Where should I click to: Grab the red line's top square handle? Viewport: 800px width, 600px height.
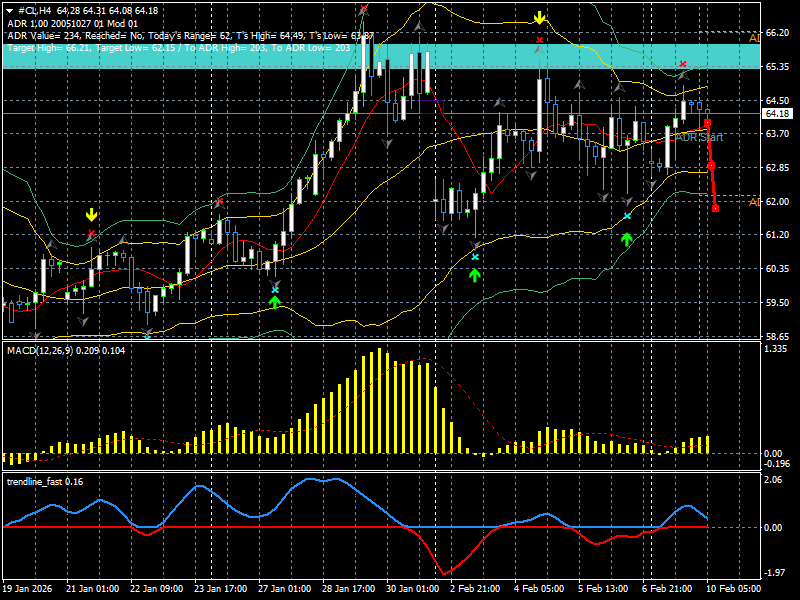coord(707,123)
